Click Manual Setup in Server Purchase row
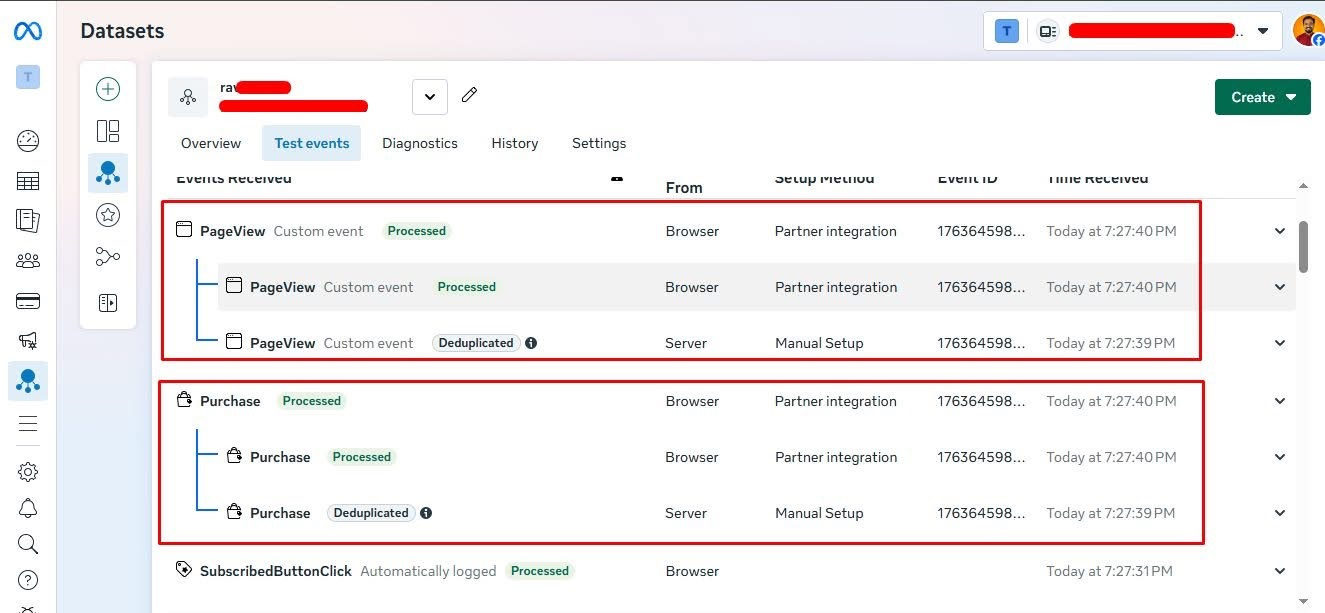The image size is (1325, 613). pyautogui.click(x=819, y=513)
